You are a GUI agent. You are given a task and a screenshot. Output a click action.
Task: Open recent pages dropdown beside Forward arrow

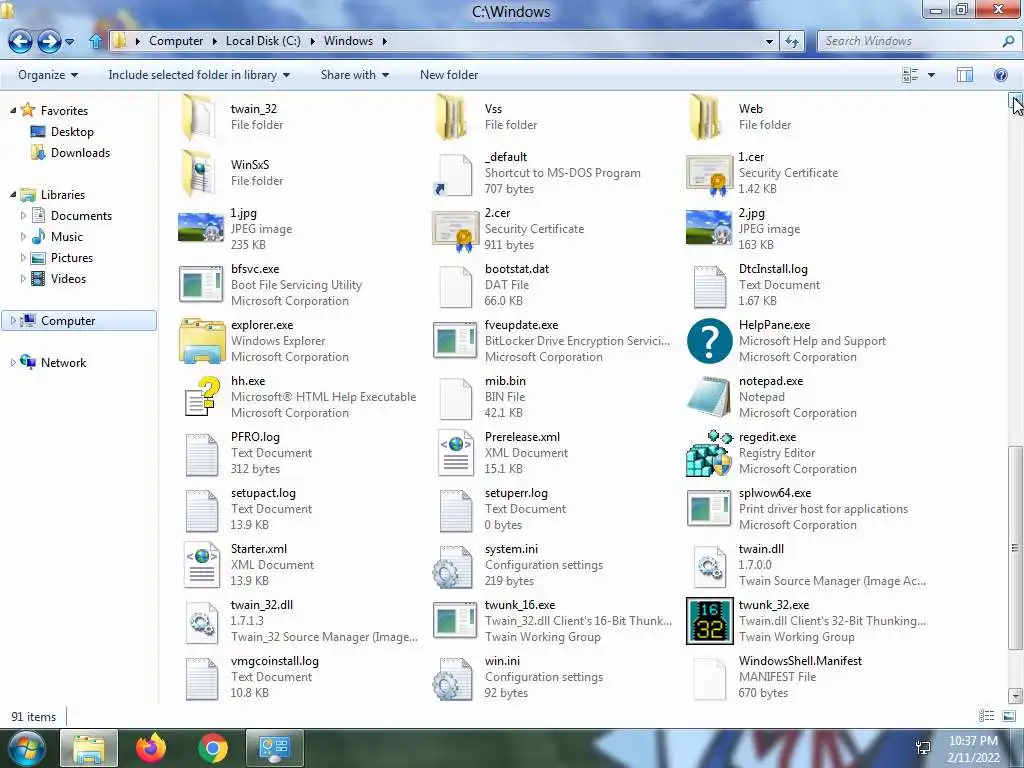(69, 42)
